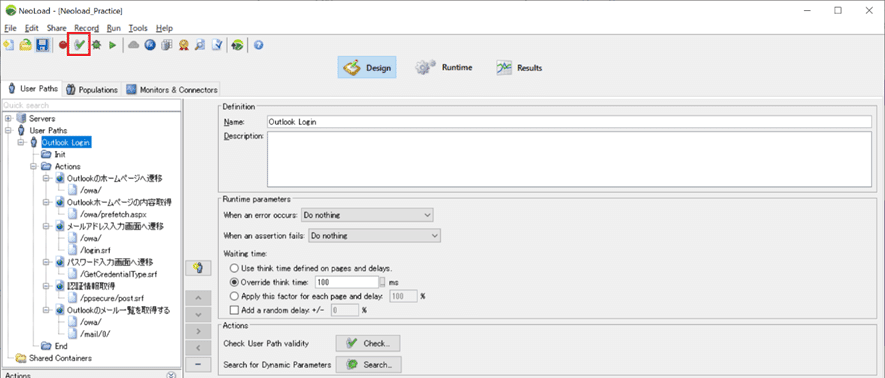The height and width of the screenshot is (378, 885).
Task: Click the move down arrow button
Action: click(x=198, y=314)
